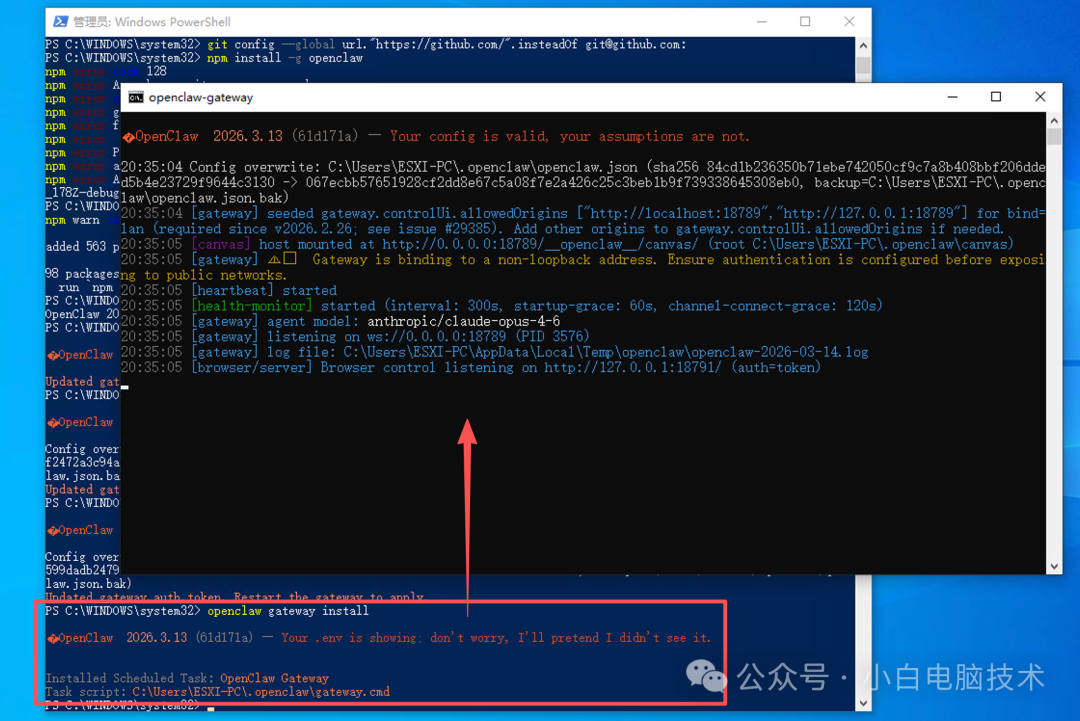Maximize the openclaw-gateway window
Image resolution: width=1080 pixels, height=721 pixels.
coord(996,97)
